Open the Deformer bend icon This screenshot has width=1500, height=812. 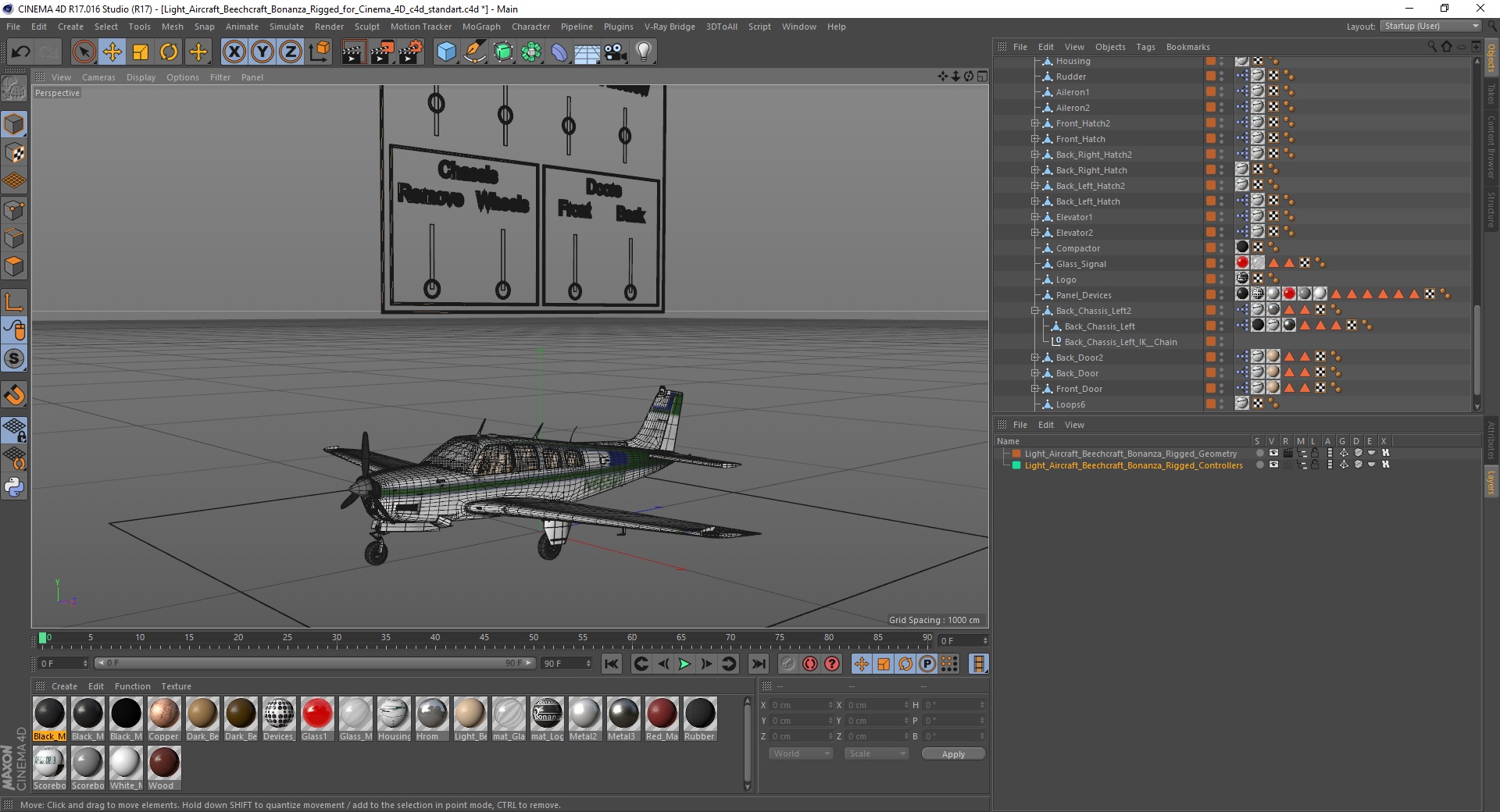(559, 52)
